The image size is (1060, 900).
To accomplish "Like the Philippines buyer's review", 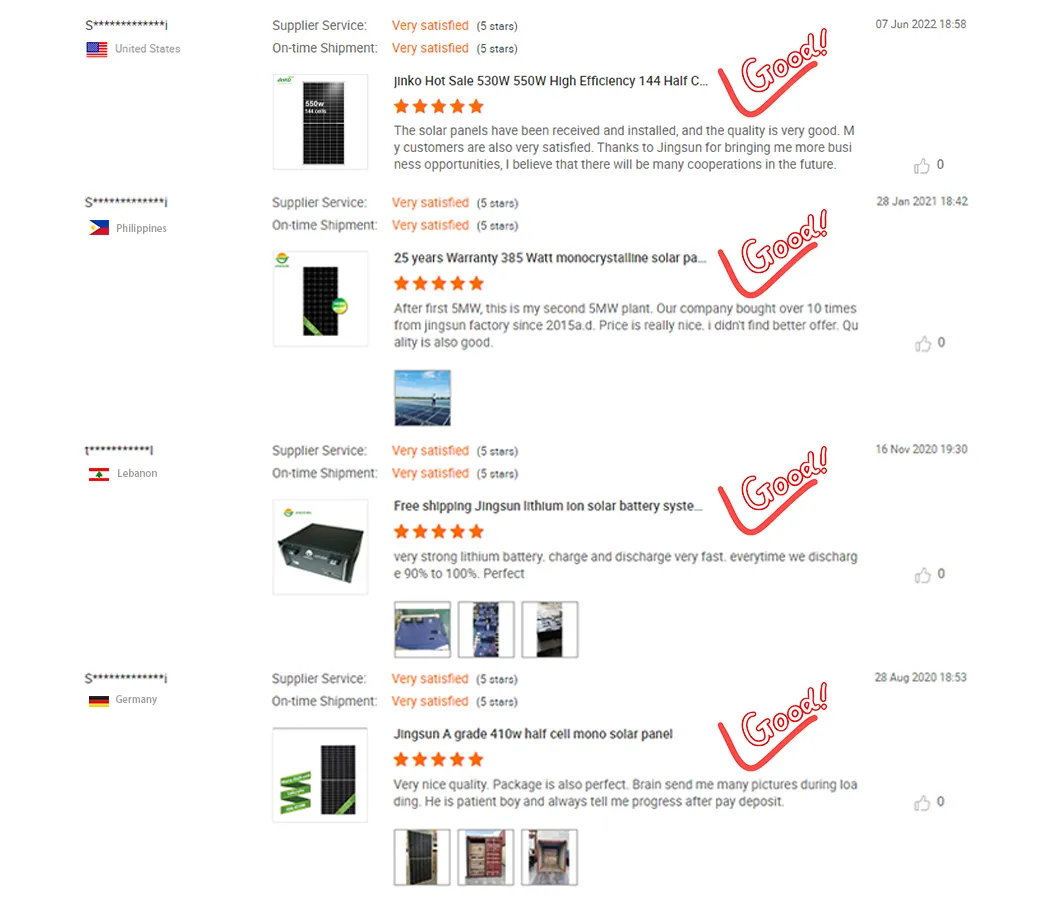I will [922, 344].
